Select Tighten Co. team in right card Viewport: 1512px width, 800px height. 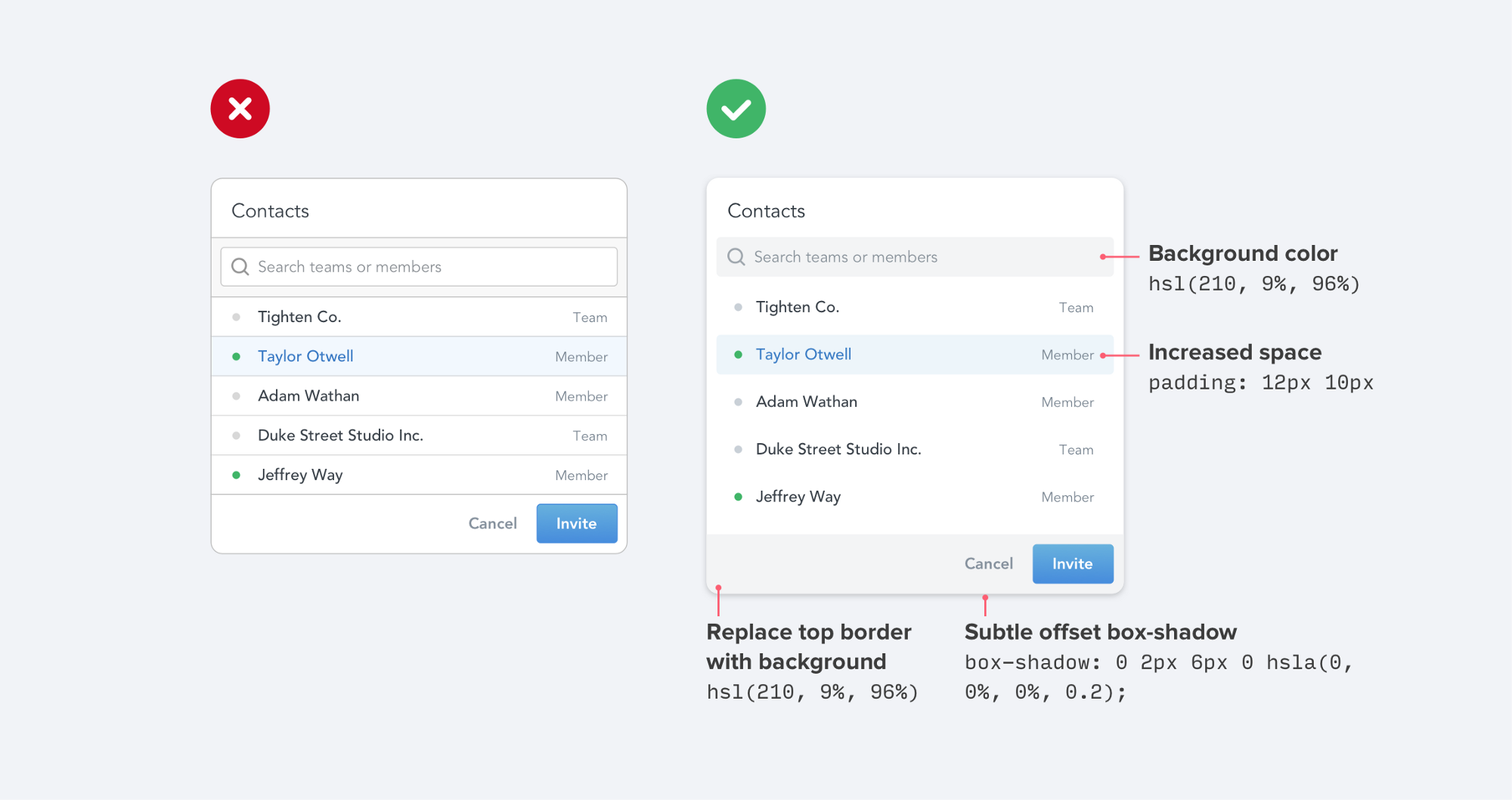(x=915, y=307)
